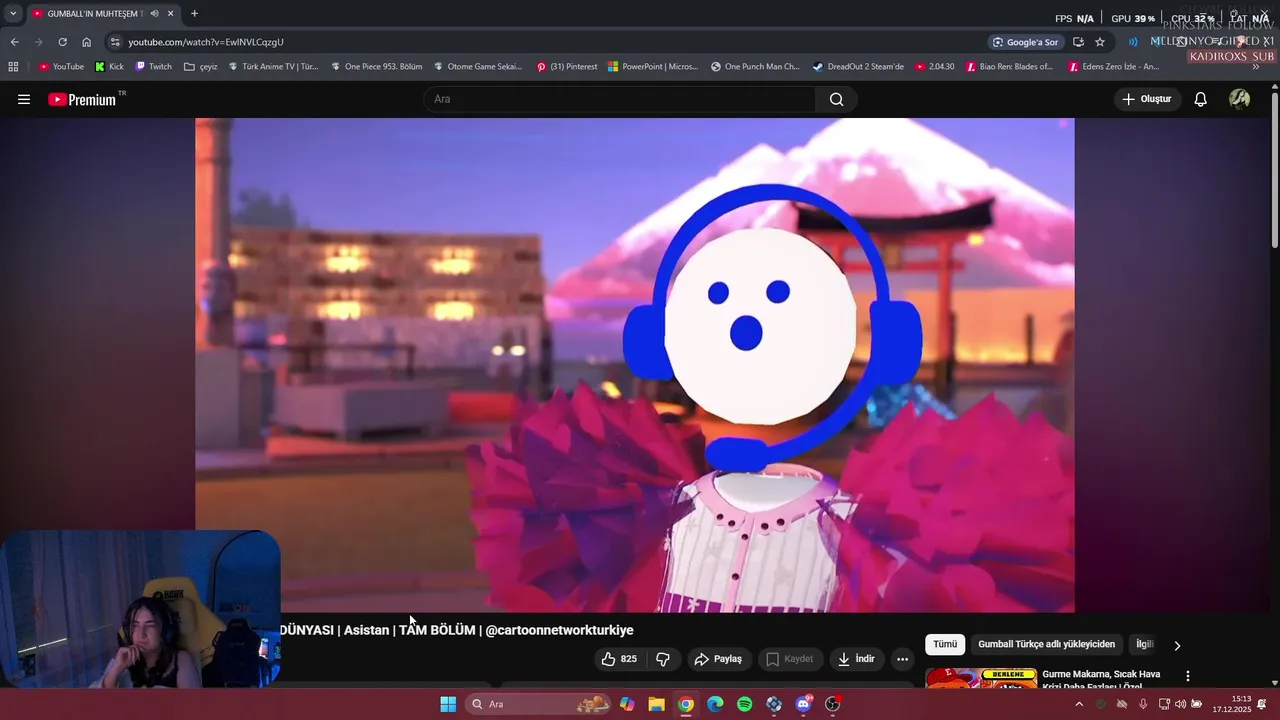Viewport: 1280px width, 720px height.
Task: Open Microsoft Copilot from taskbar
Action: coord(627,704)
